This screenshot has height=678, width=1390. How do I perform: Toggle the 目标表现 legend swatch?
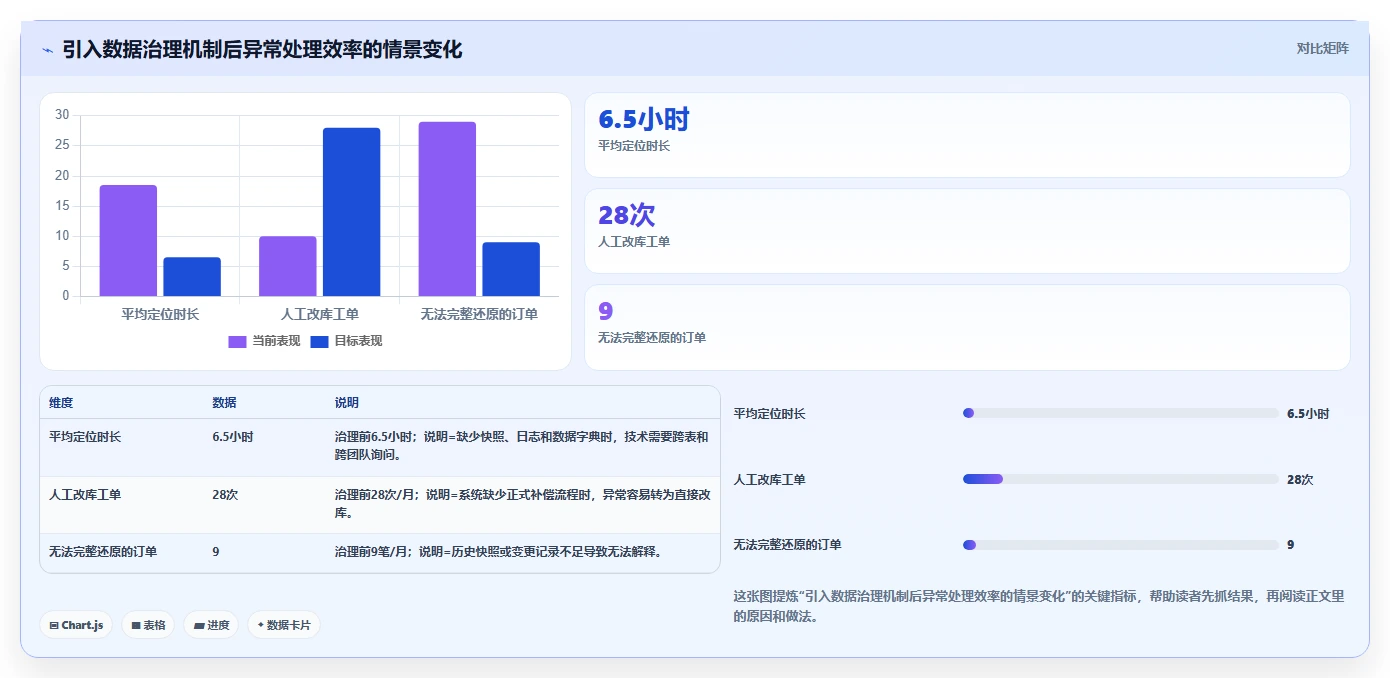(319, 341)
